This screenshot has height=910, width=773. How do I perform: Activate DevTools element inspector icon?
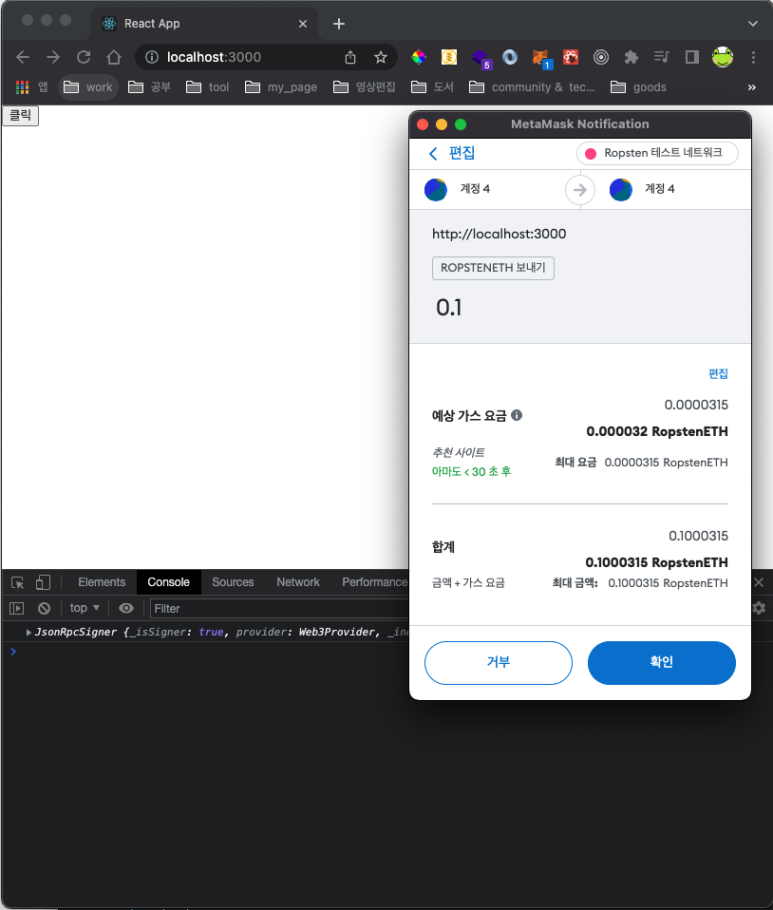click(x=17, y=582)
